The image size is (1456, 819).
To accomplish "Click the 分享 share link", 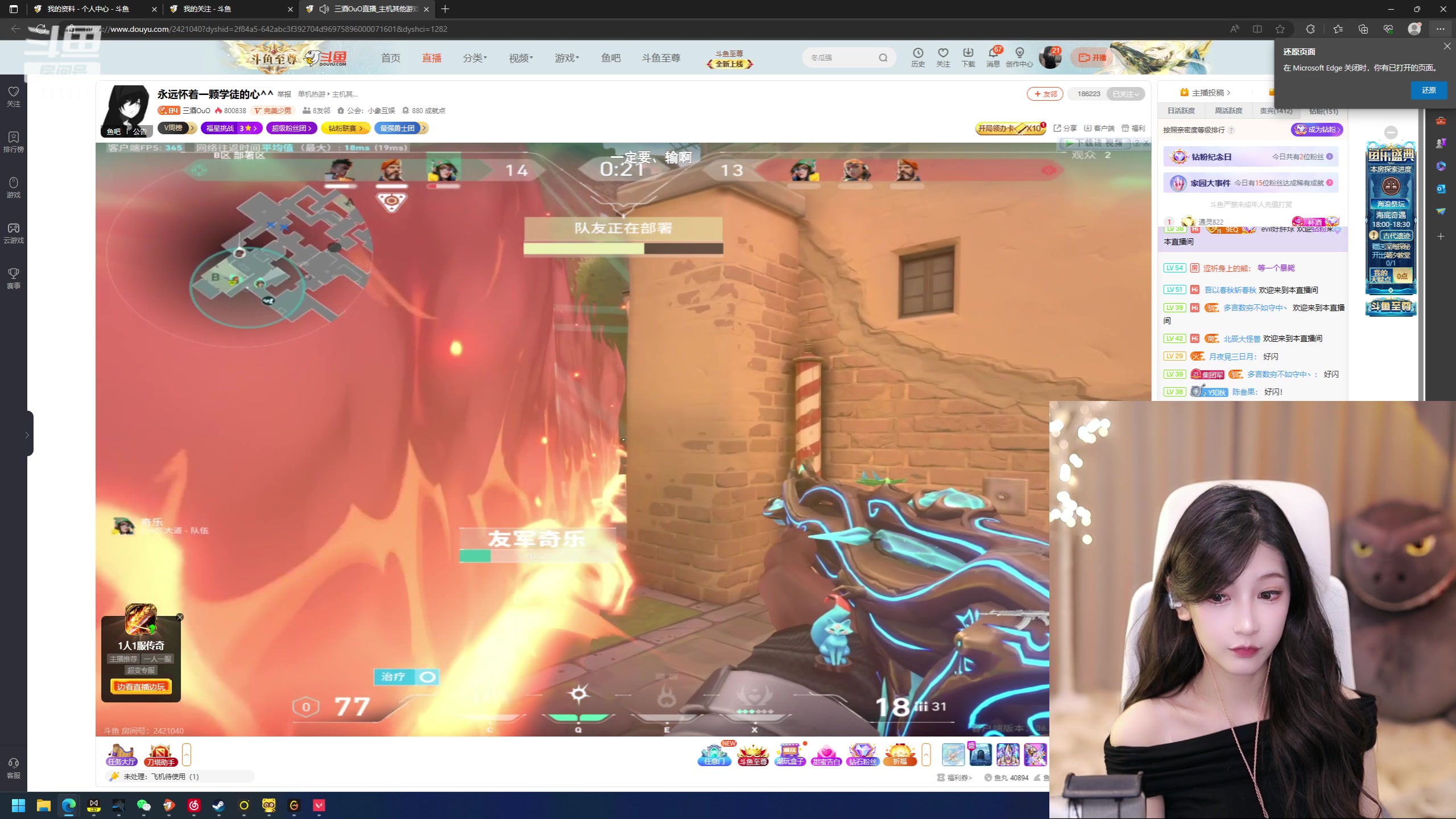I will pos(1065,128).
